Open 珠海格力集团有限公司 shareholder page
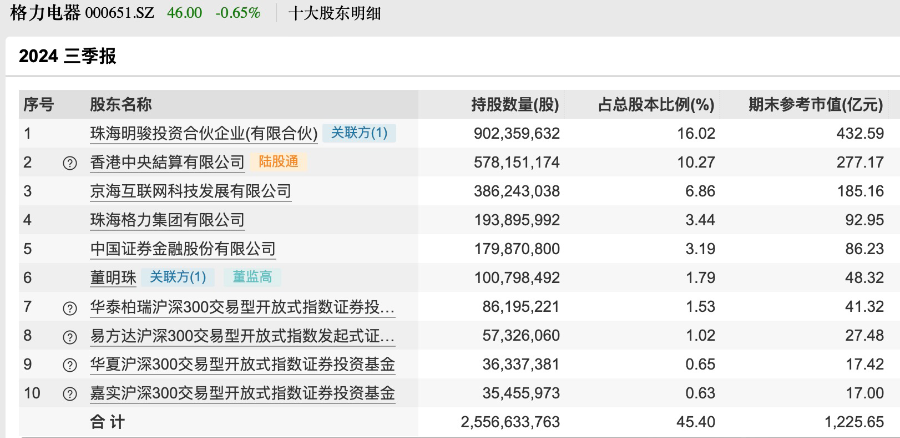Image resolution: width=900 pixels, height=438 pixels. point(167,219)
